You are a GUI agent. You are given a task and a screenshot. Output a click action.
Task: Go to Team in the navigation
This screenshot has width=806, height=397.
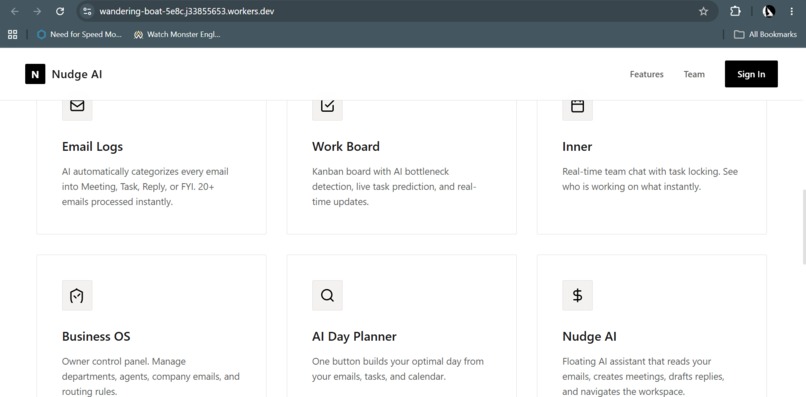point(694,75)
